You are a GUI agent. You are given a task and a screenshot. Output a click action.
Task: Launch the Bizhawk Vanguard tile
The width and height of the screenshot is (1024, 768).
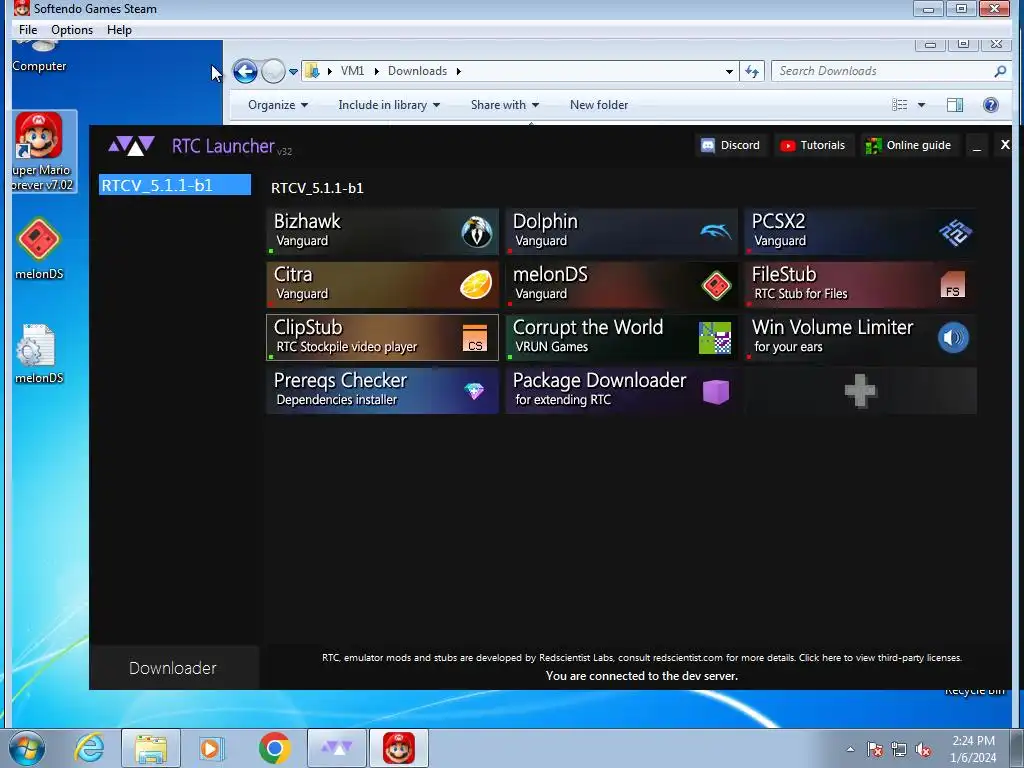[383, 231]
